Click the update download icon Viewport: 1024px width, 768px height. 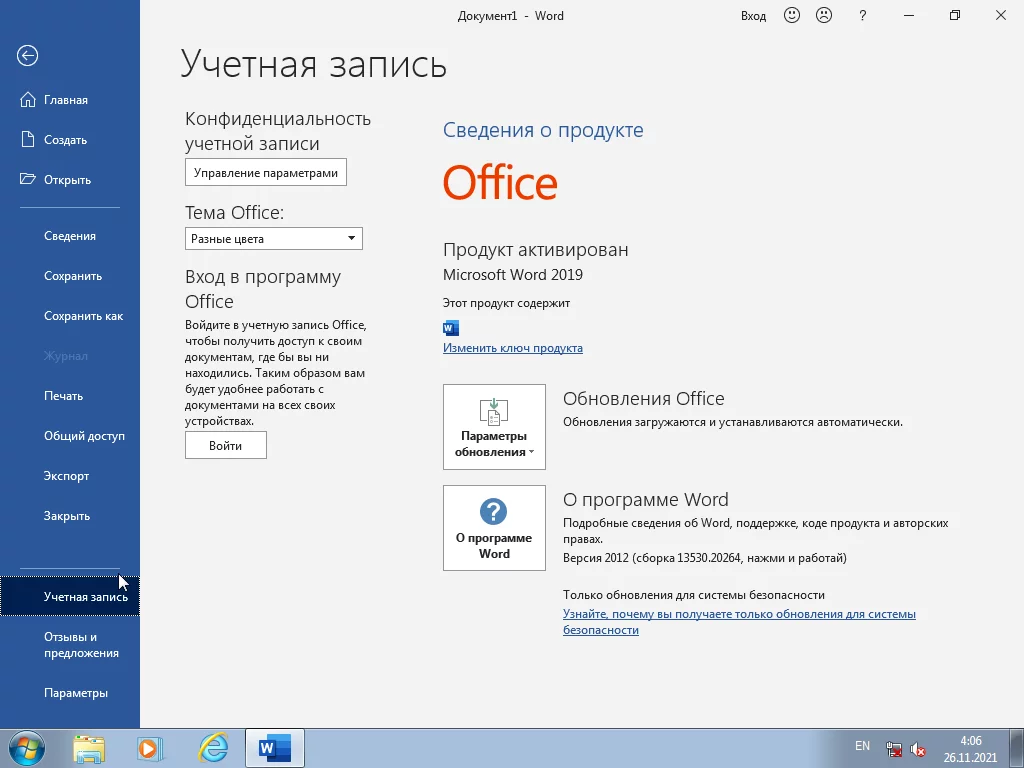coord(494,411)
